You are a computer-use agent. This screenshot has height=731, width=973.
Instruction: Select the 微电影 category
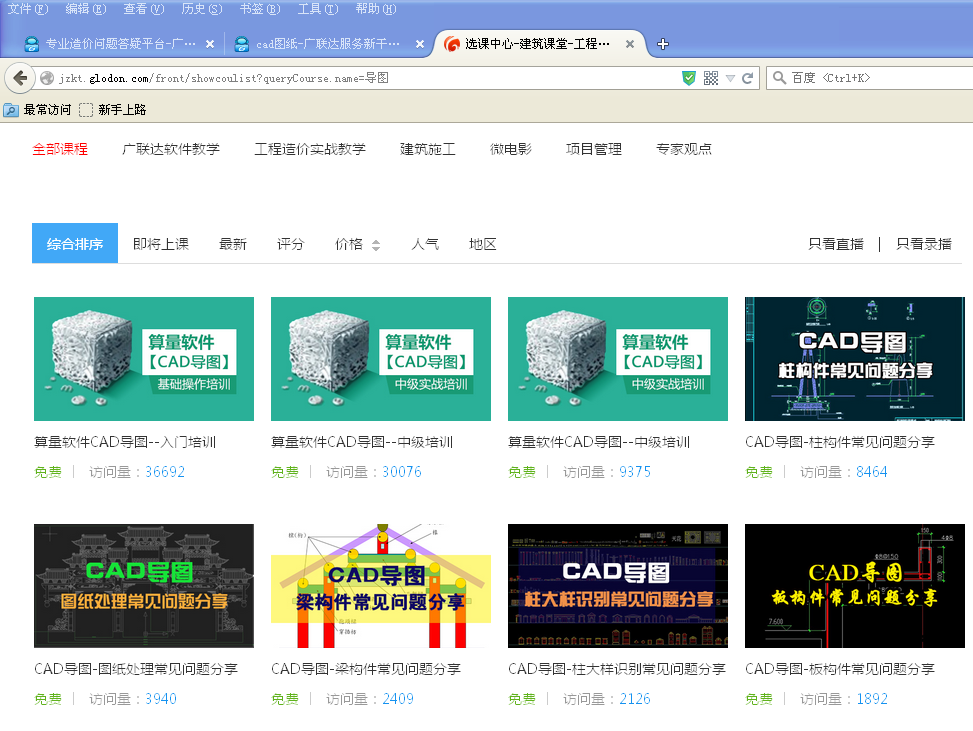[511, 149]
